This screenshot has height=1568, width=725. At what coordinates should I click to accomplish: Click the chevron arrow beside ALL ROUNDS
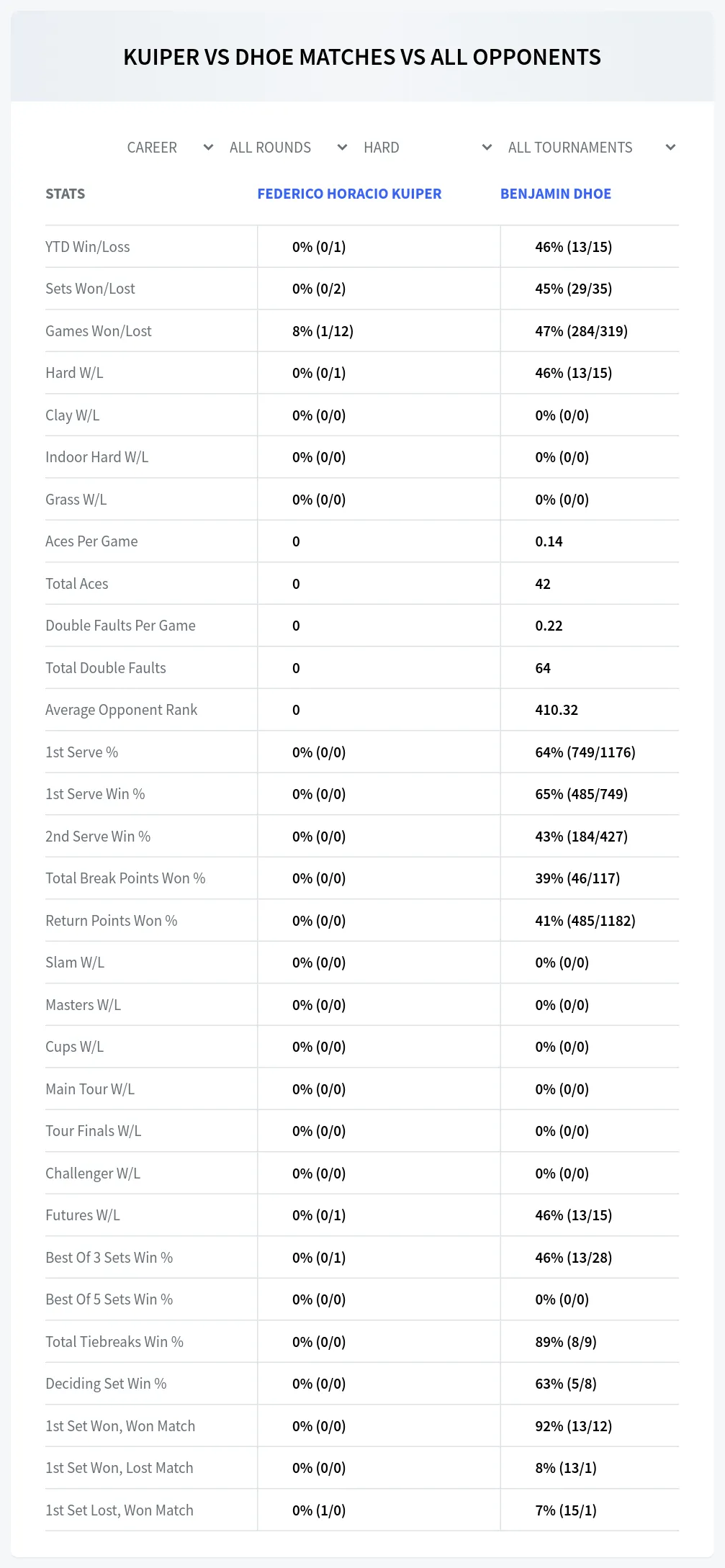coord(342,148)
